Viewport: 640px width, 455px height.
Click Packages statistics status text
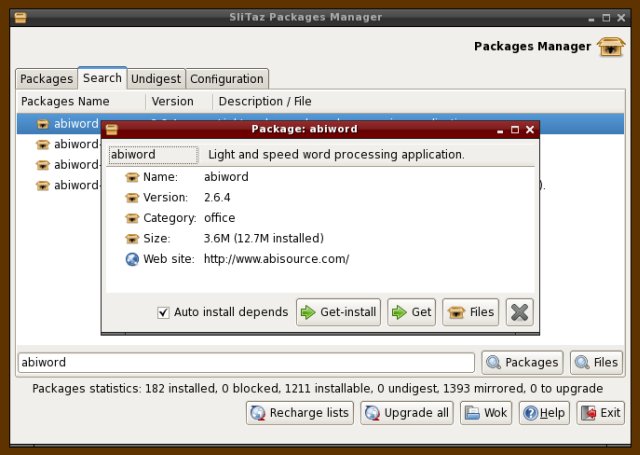point(317,388)
